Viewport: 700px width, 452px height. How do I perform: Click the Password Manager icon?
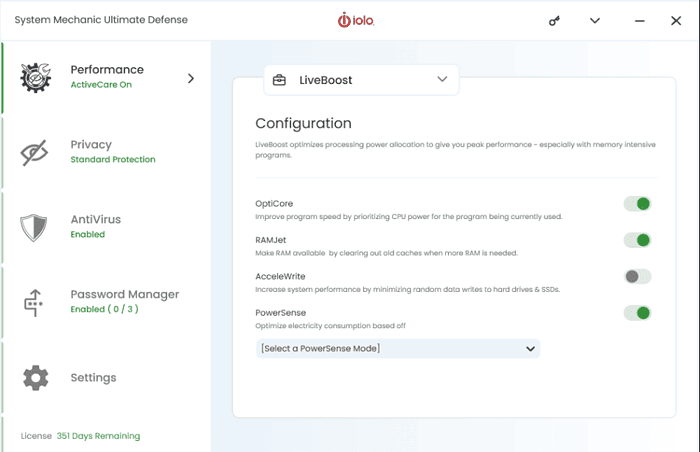35,302
